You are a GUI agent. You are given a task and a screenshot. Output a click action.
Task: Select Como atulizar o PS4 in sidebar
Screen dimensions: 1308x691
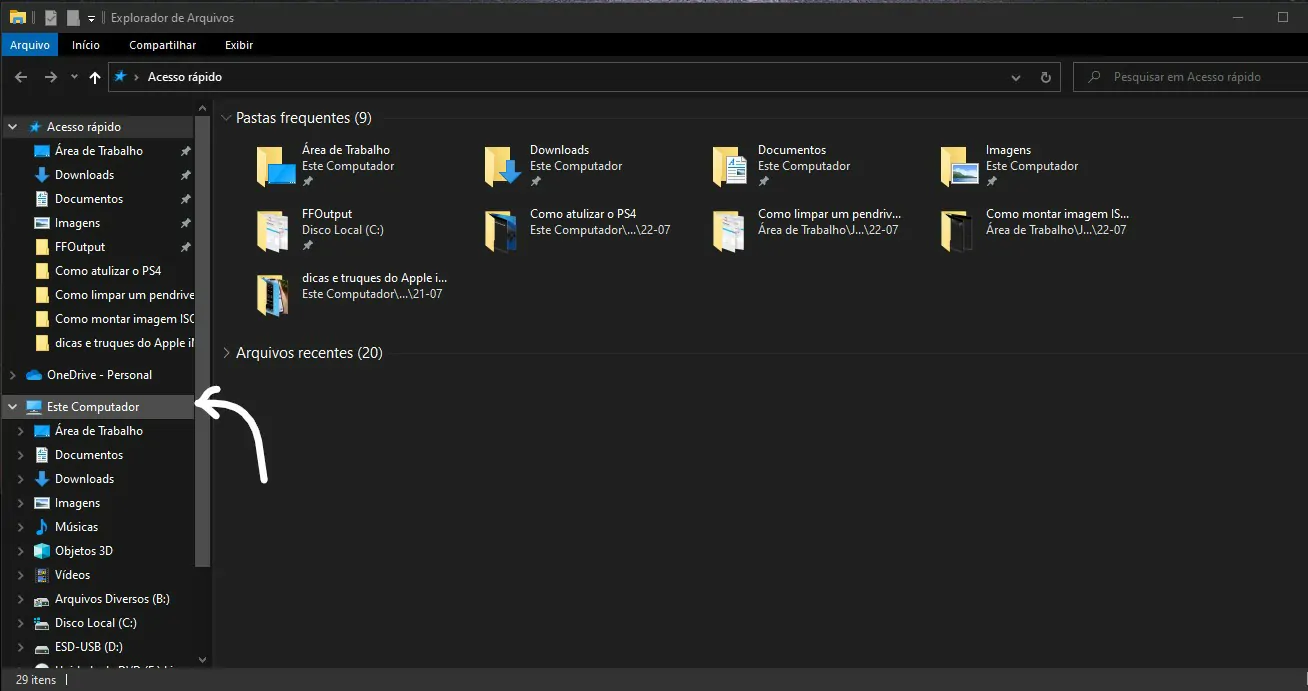108,271
